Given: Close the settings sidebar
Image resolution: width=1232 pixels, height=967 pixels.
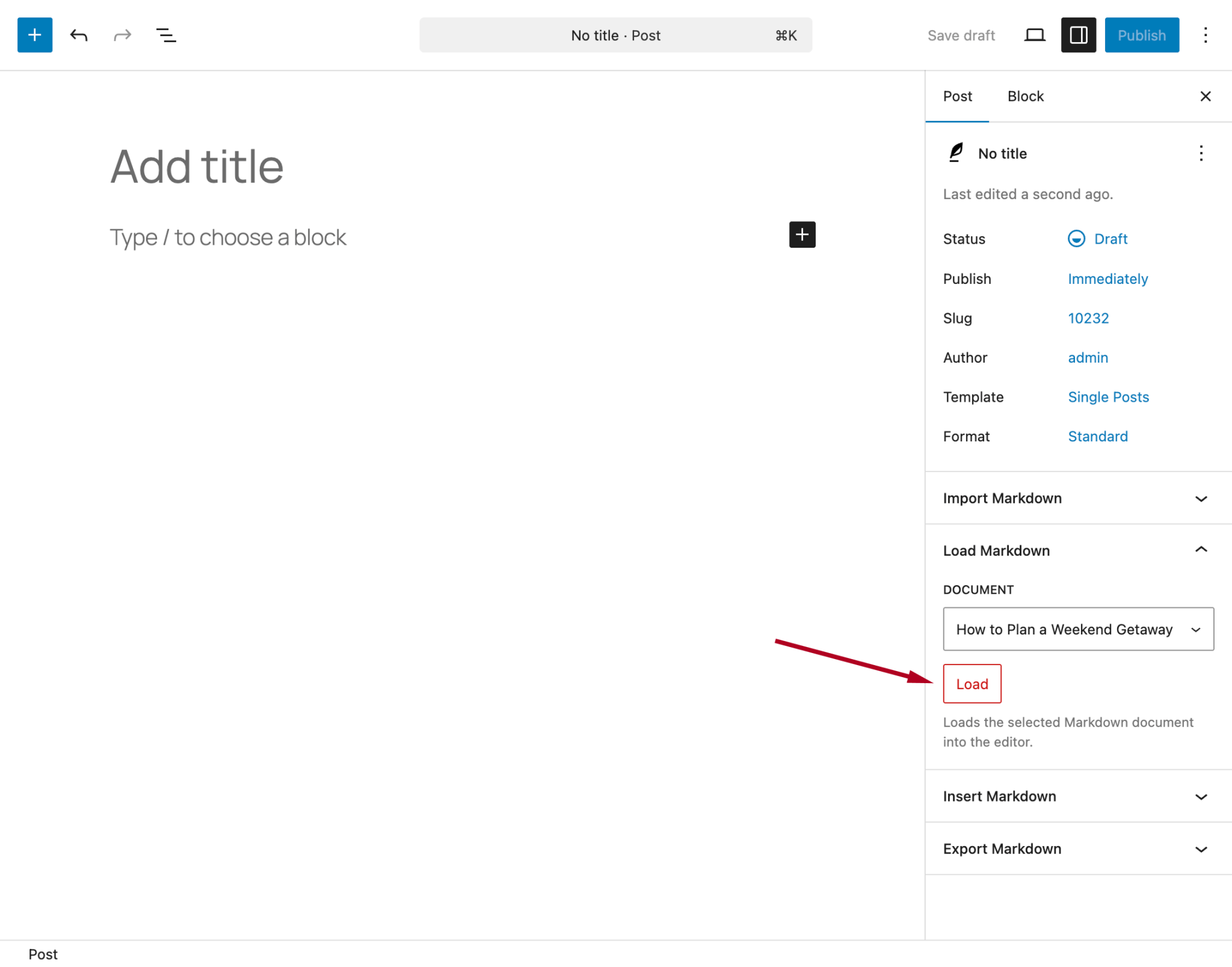Looking at the screenshot, I should (1205, 96).
